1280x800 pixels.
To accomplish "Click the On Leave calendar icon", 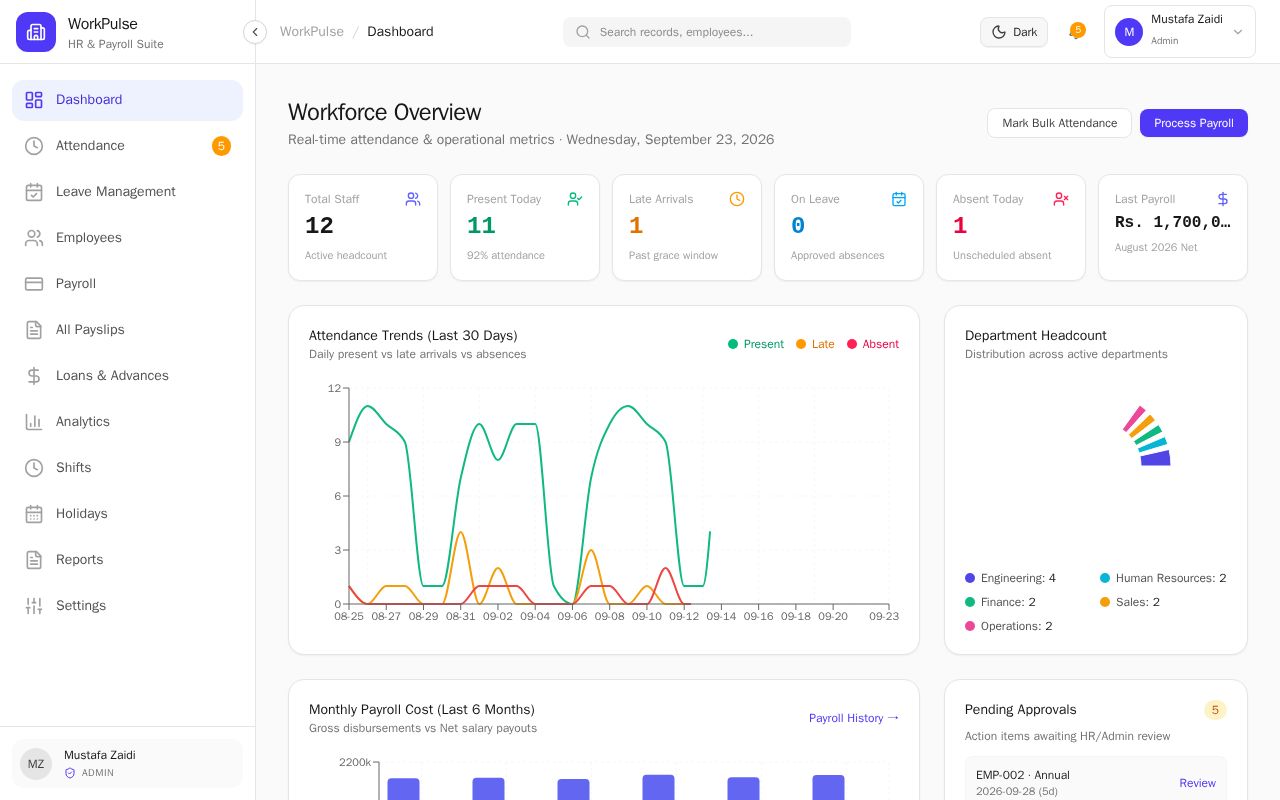I will [899, 199].
